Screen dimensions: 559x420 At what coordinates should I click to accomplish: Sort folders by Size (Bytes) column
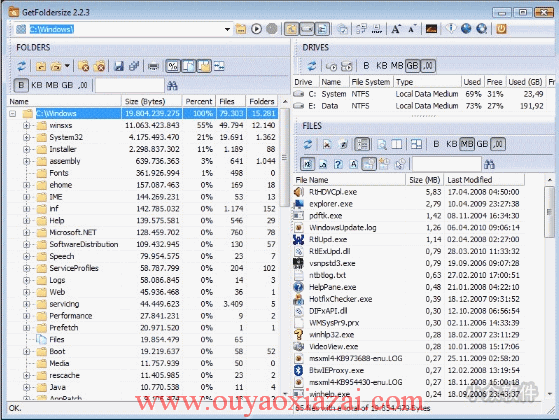click(152, 102)
